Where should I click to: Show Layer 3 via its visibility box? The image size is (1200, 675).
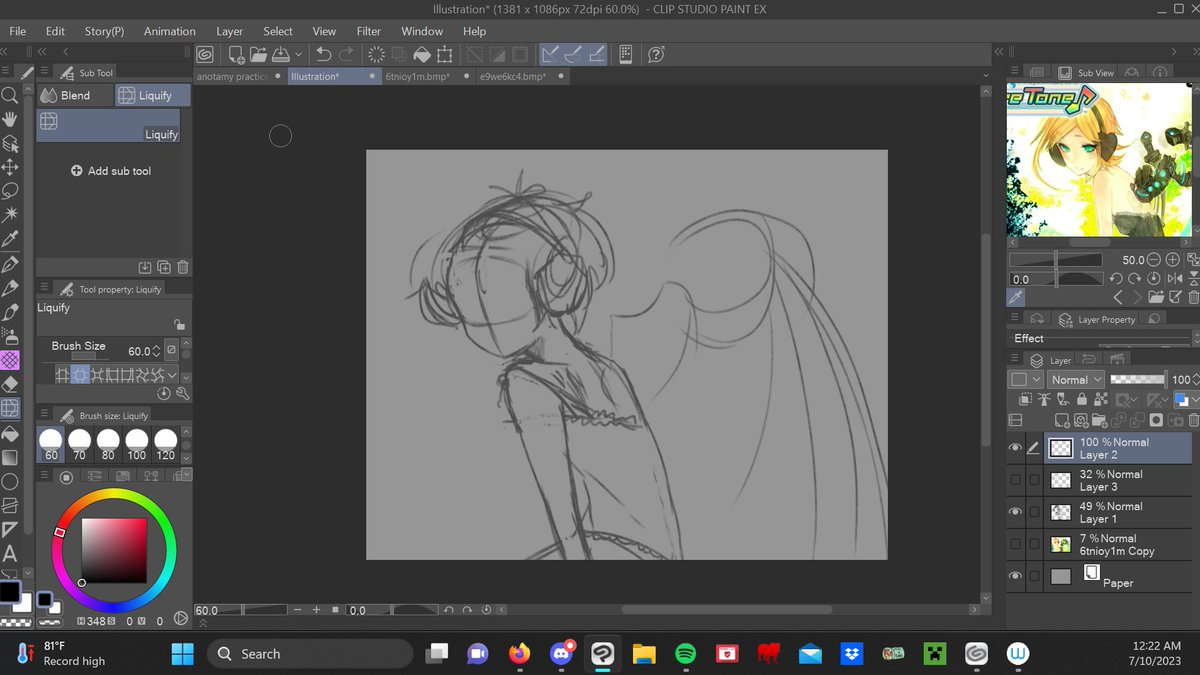tap(1016, 480)
